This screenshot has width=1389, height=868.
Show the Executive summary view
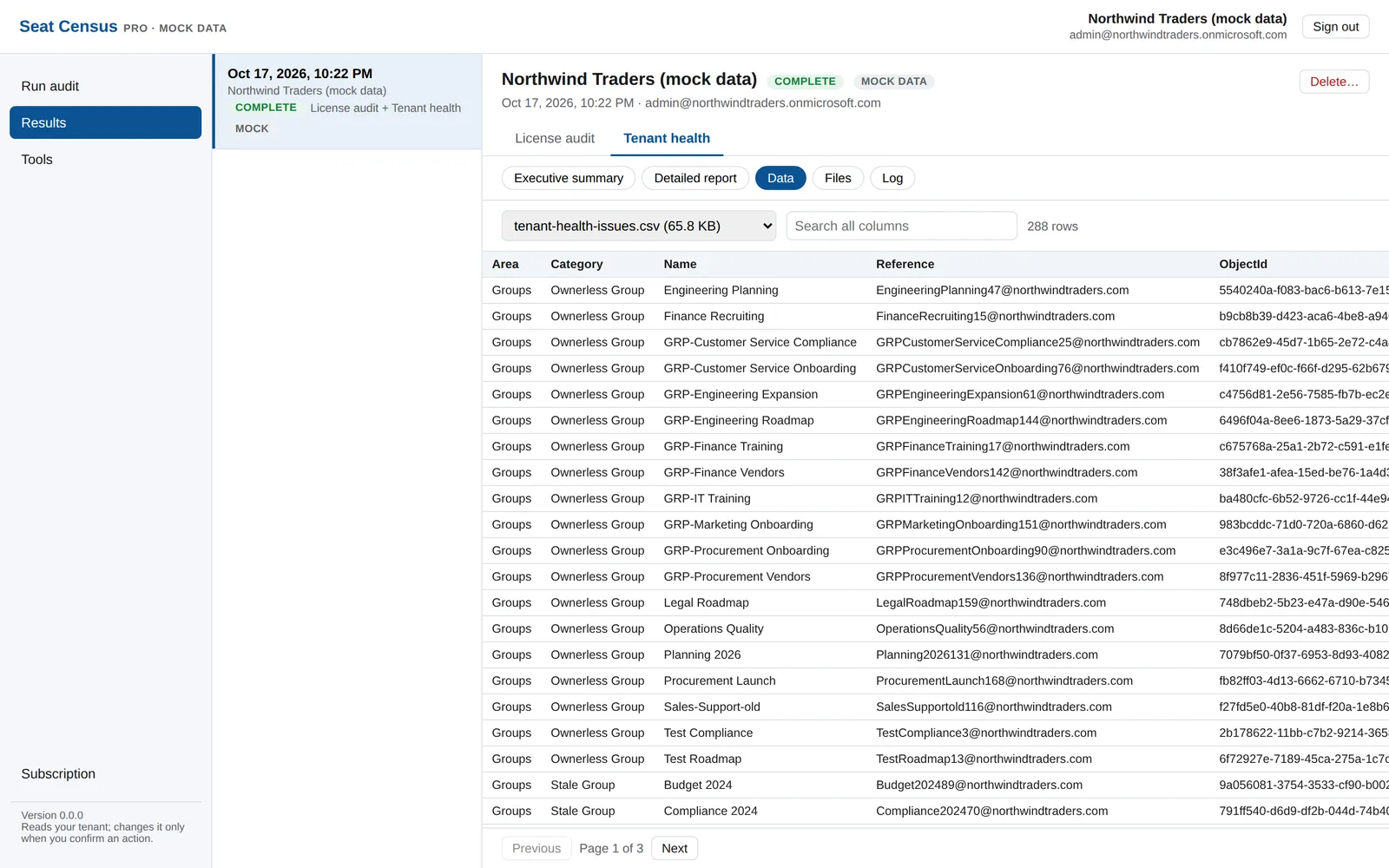tap(569, 178)
